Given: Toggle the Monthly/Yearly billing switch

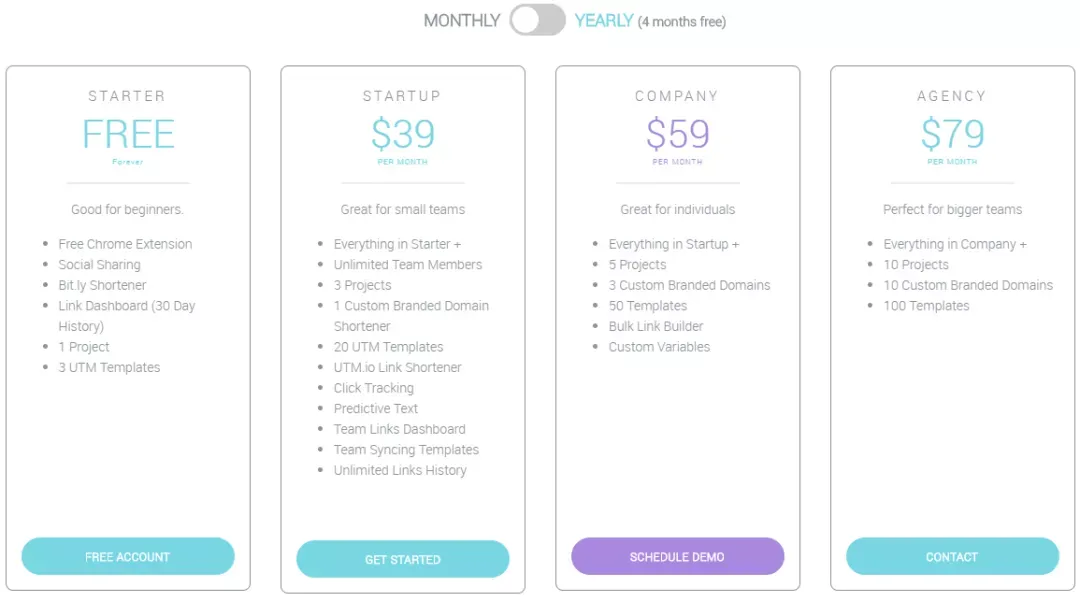Looking at the screenshot, I should coord(537,20).
